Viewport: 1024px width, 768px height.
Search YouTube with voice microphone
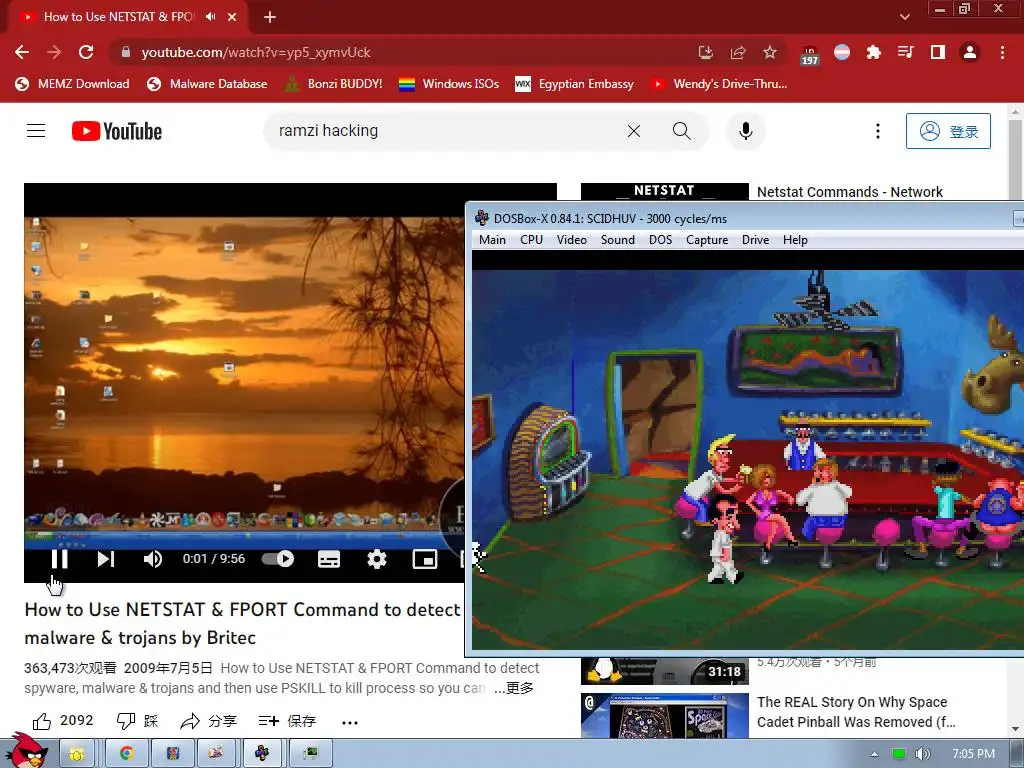(746, 131)
